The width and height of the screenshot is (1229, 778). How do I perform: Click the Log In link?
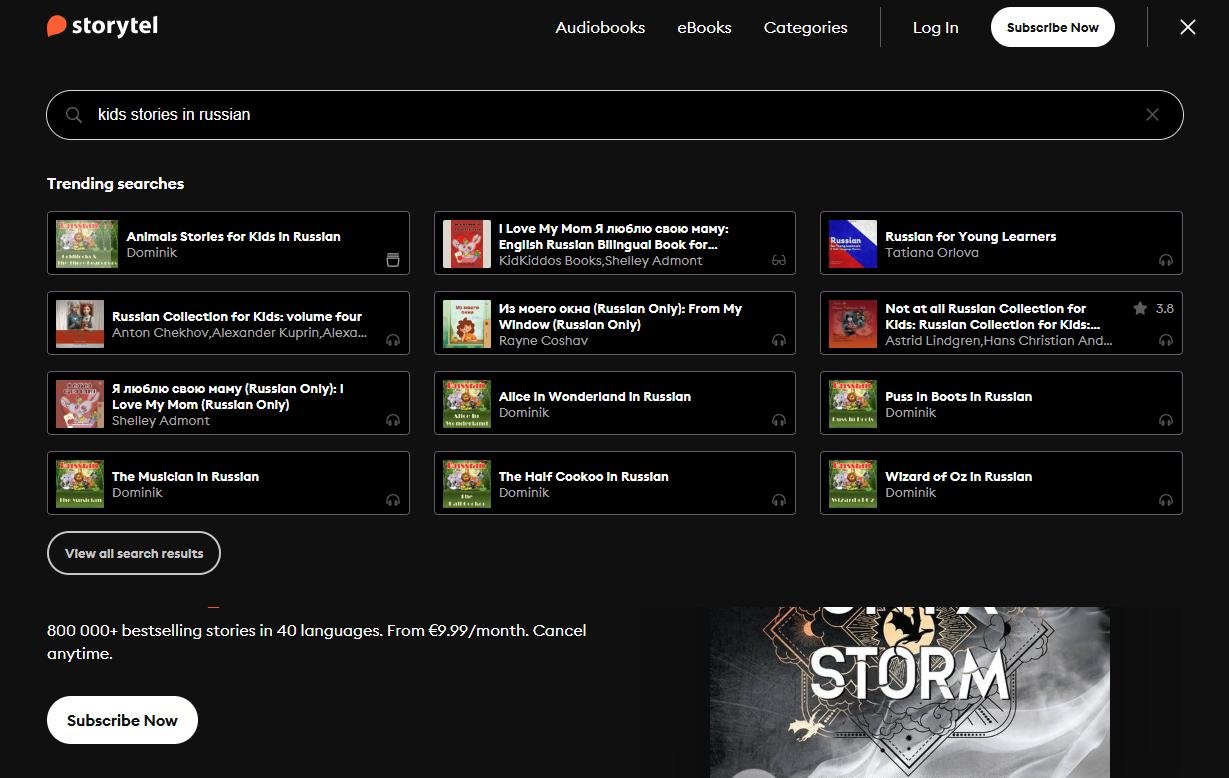pos(935,28)
